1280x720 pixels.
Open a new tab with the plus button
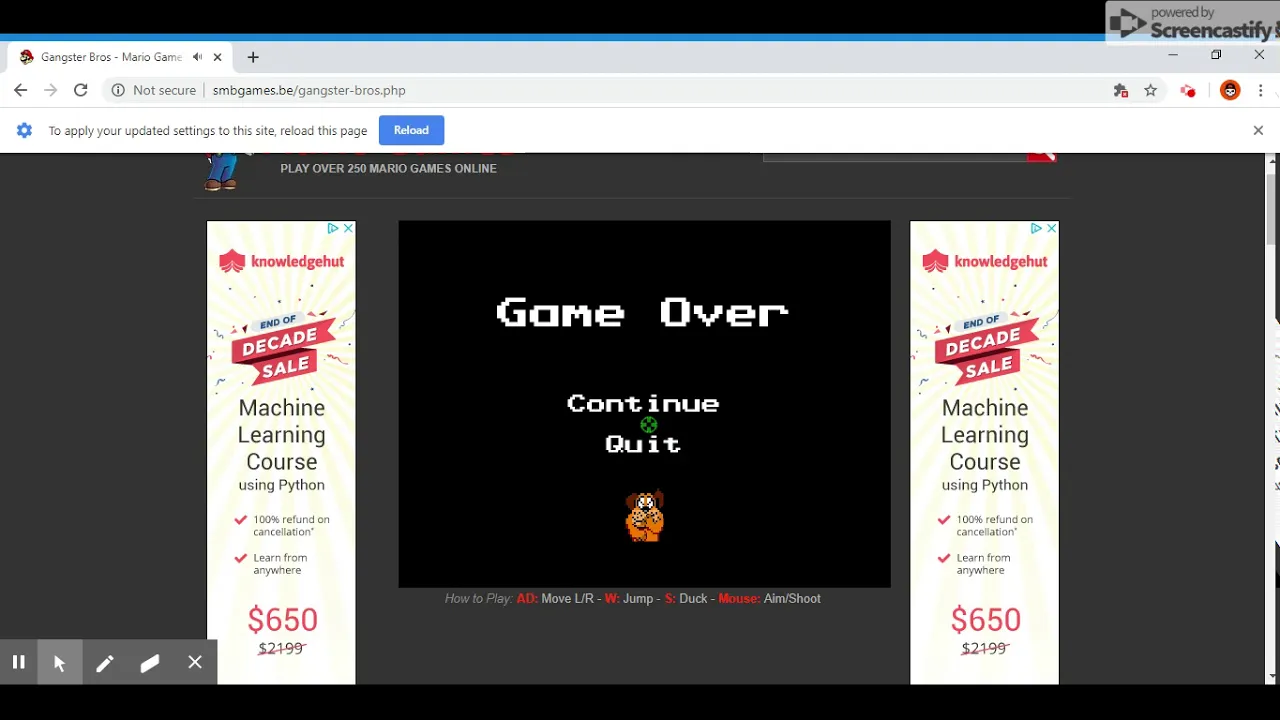(x=253, y=57)
